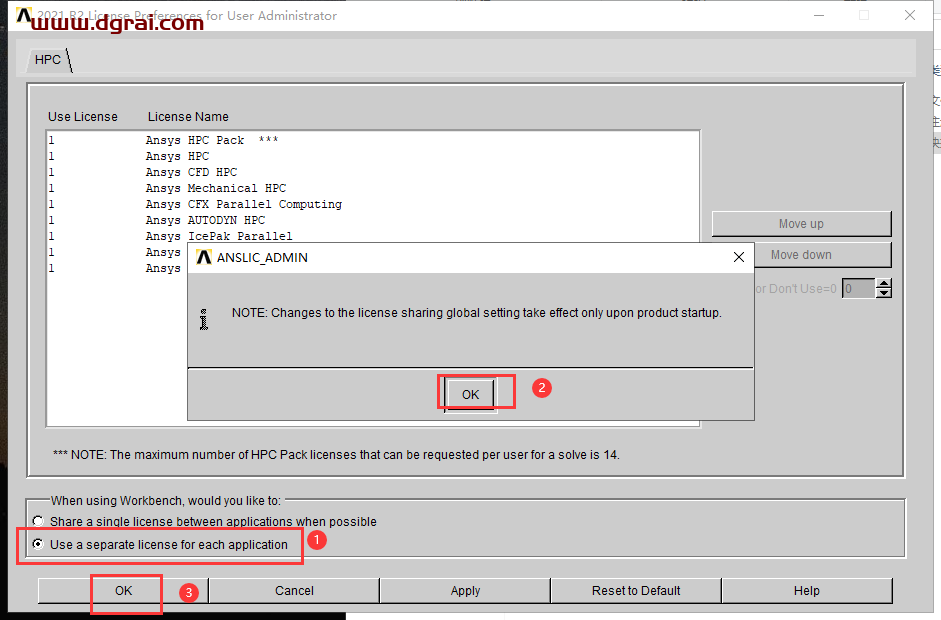Select the 'Ansys HPC' license row
941x620 pixels.
372,156
